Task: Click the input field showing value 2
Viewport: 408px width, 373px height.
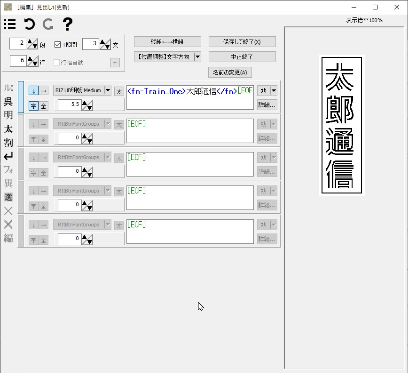Action: [18, 44]
